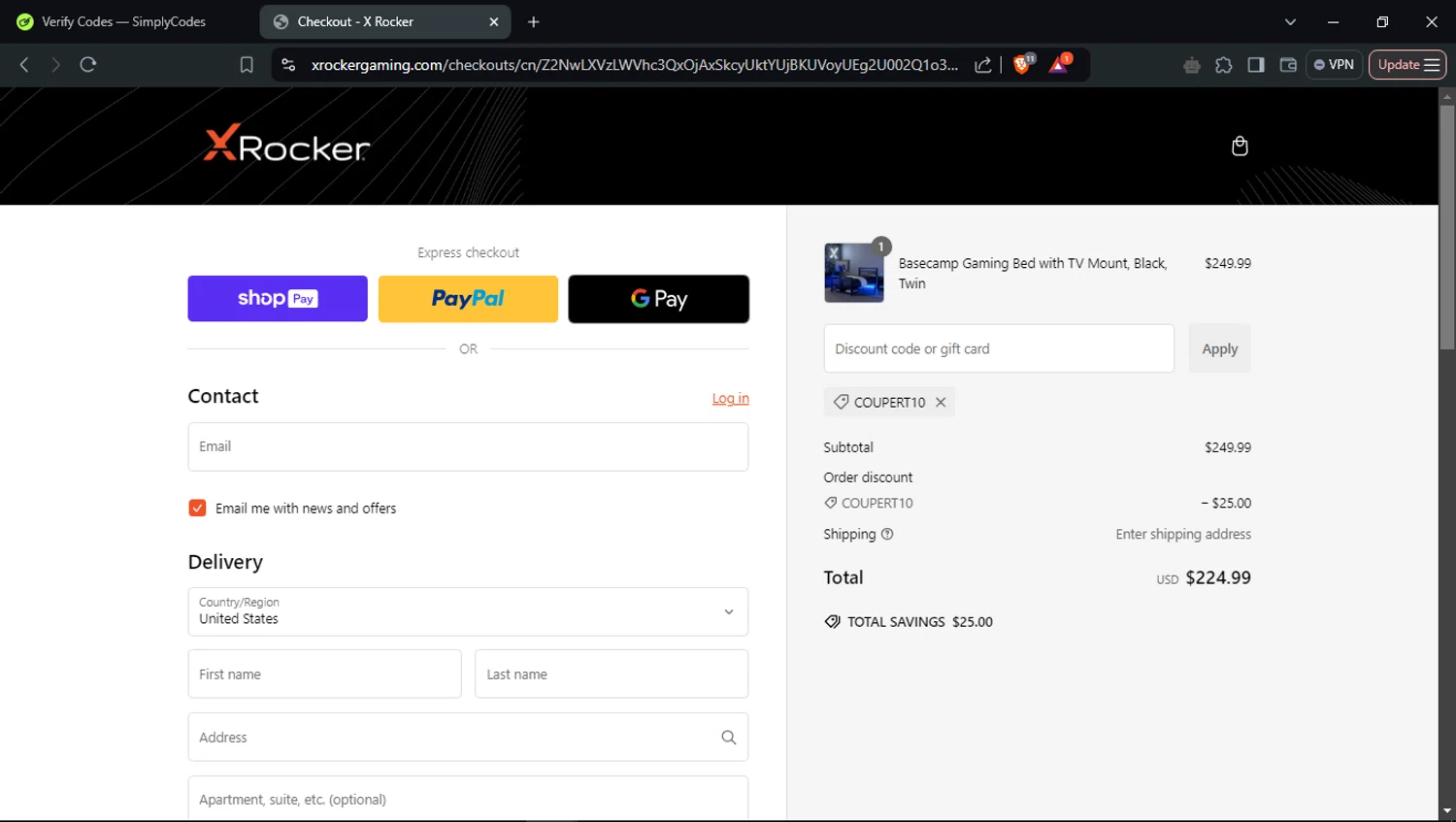
Task: Click the scrollbar down arrow
Action: pos(1447,811)
